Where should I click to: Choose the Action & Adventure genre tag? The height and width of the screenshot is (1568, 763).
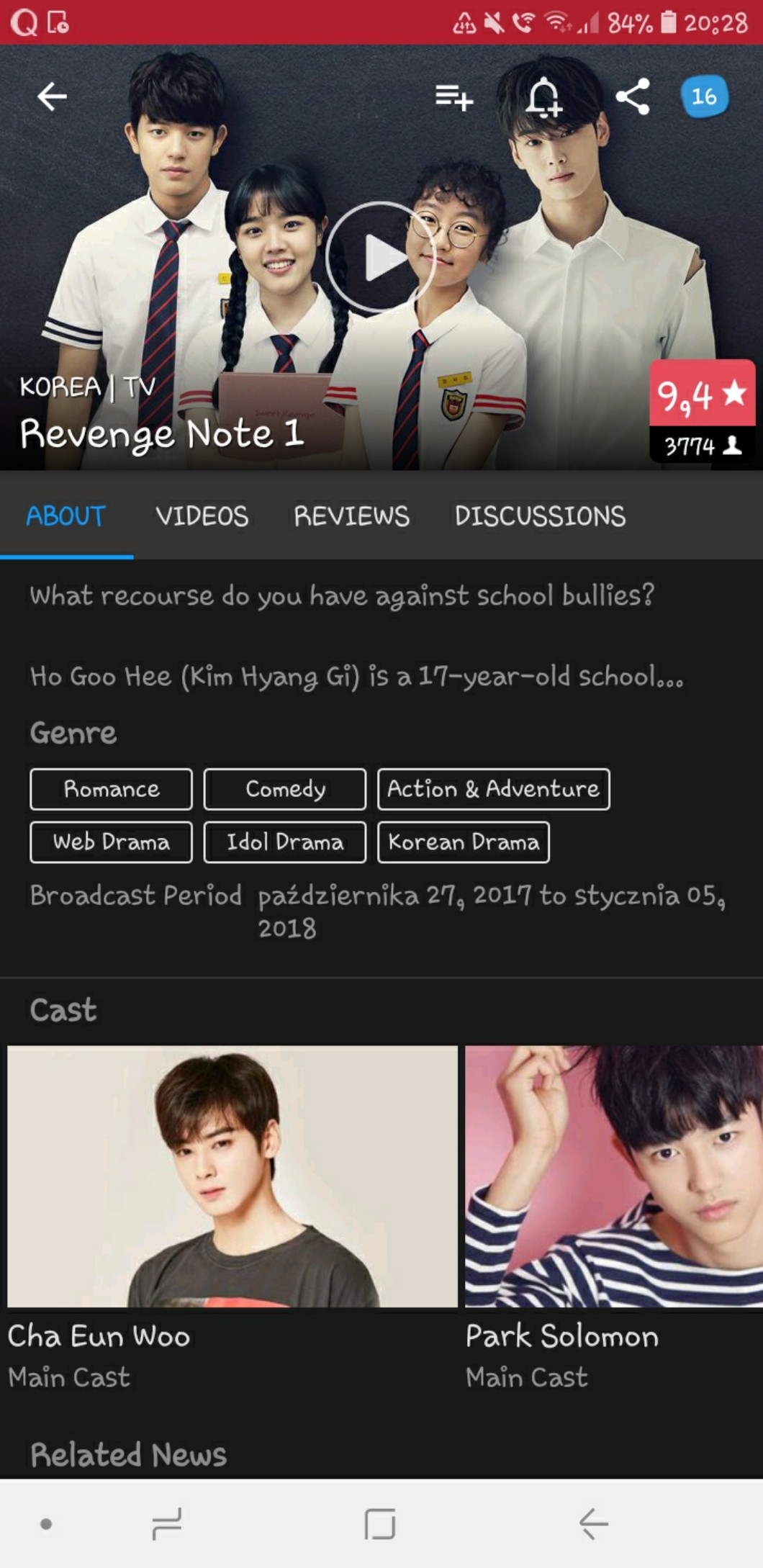[x=493, y=789]
